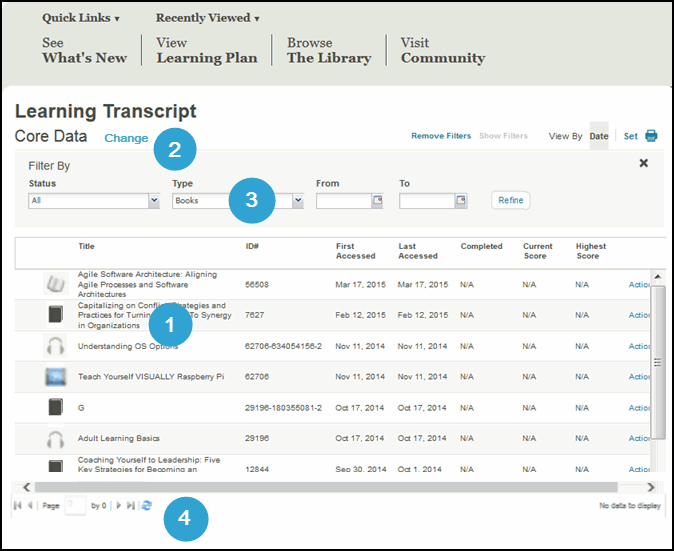This screenshot has height=551, width=674.
Task: Click Teach Yourself VISUALLY Raspberry Pi thumbnail
Action: pos(56,377)
